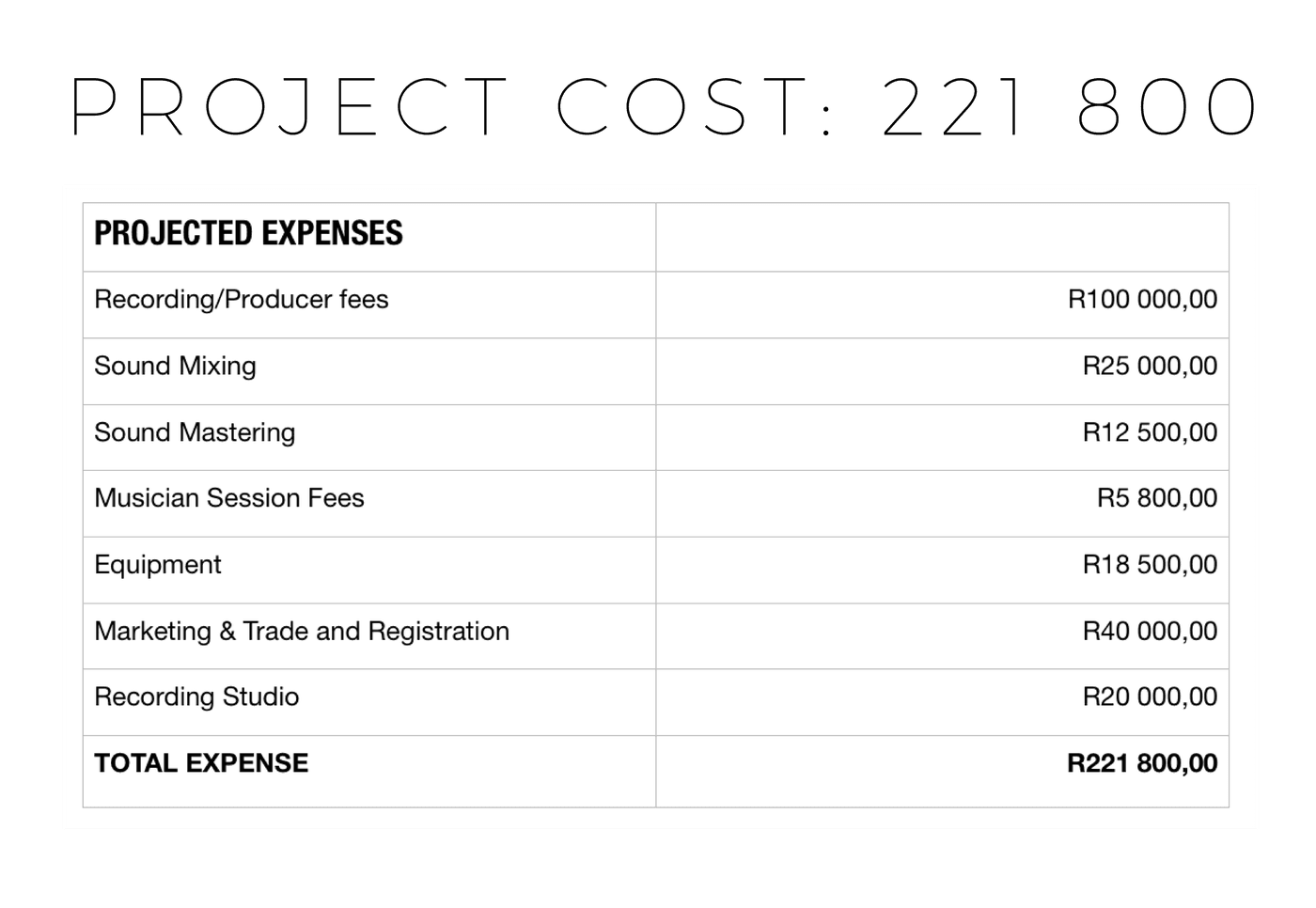Select the Recording/Producer fees cell
Viewport: 1316px width, 908px height.
(x=369, y=305)
